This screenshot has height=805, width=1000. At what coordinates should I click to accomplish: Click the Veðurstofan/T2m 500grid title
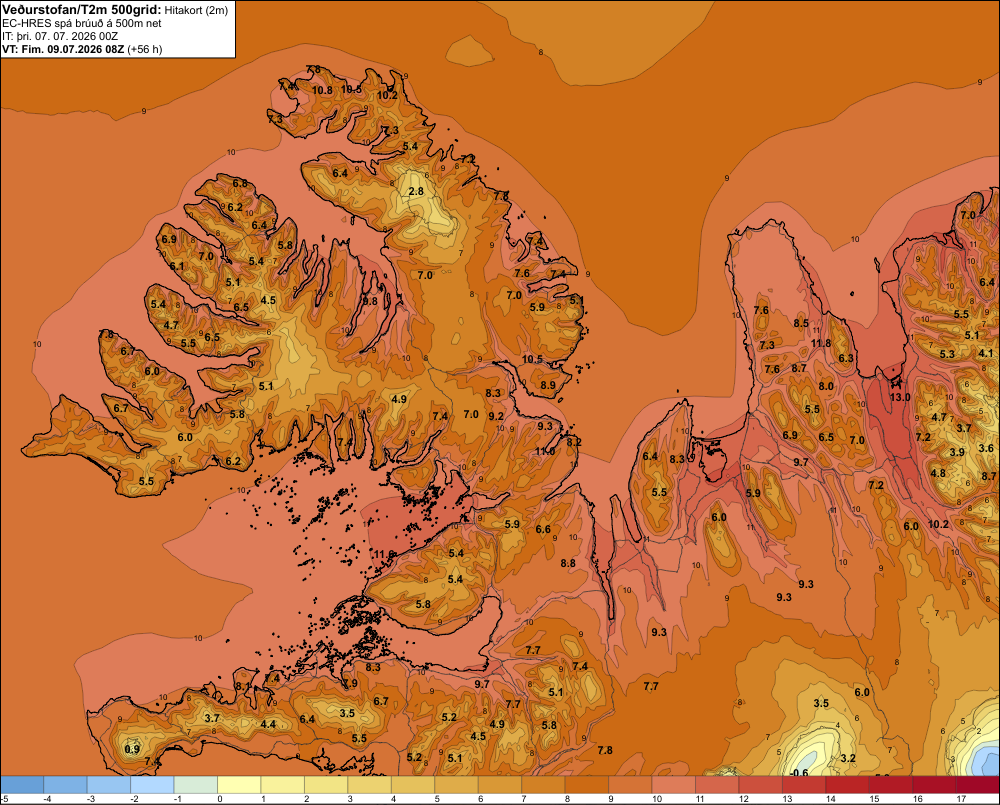point(82,9)
